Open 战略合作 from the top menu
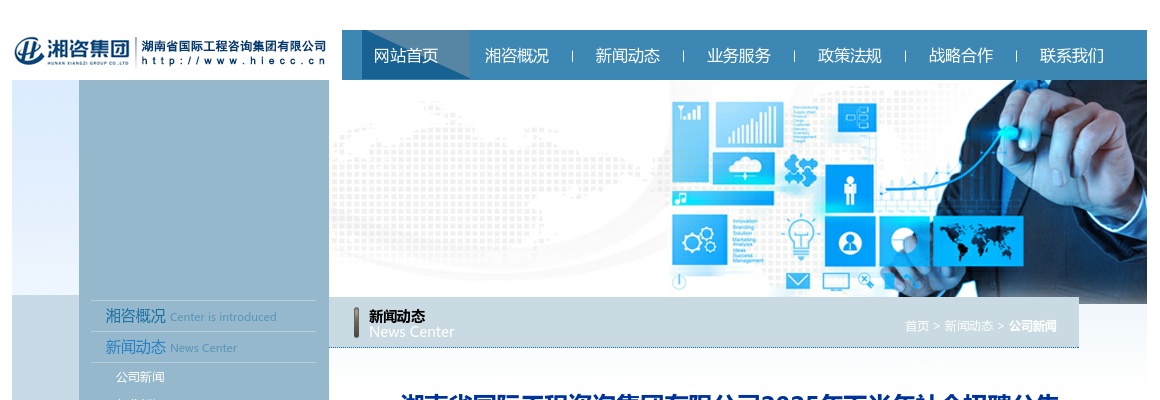 (961, 56)
